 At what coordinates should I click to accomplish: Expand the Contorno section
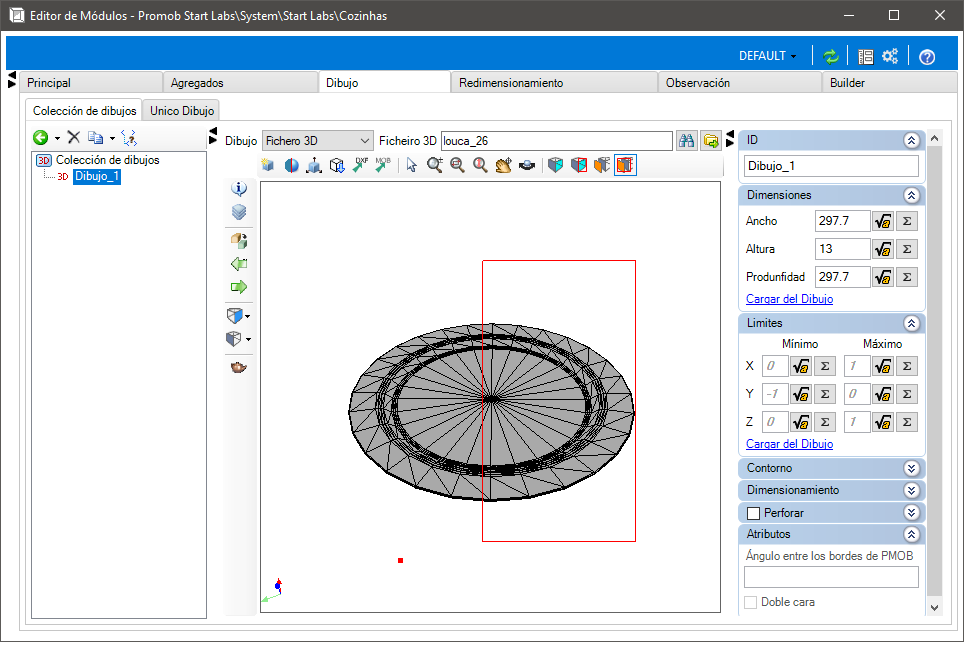(x=910, y=468)
